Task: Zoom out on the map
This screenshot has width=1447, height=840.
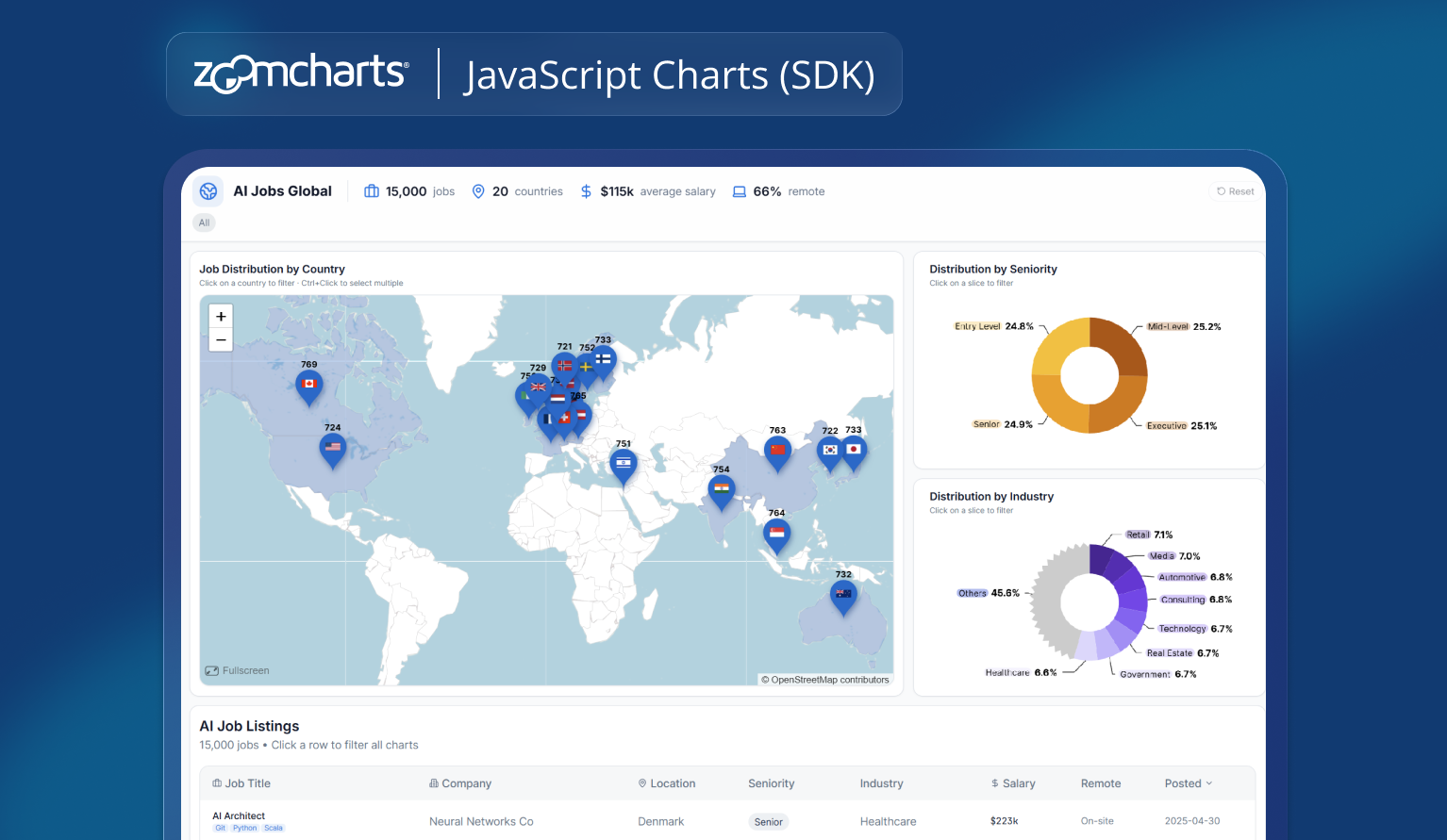Action: [x=221, y=340]
